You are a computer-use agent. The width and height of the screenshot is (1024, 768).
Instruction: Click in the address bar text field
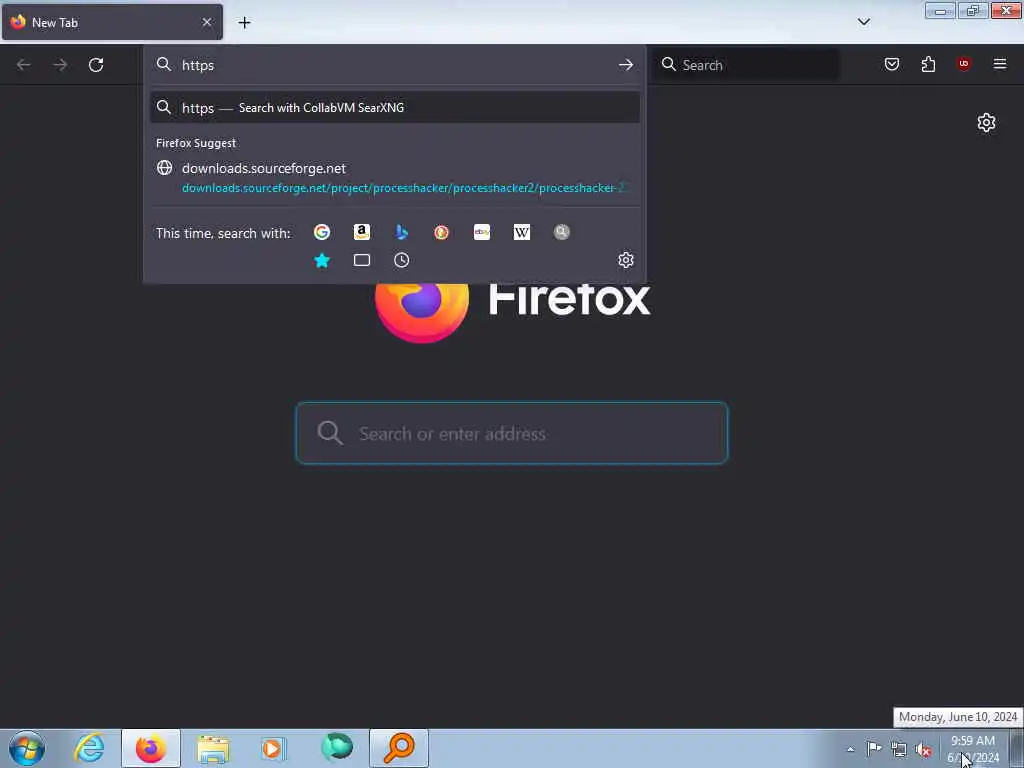392,65
